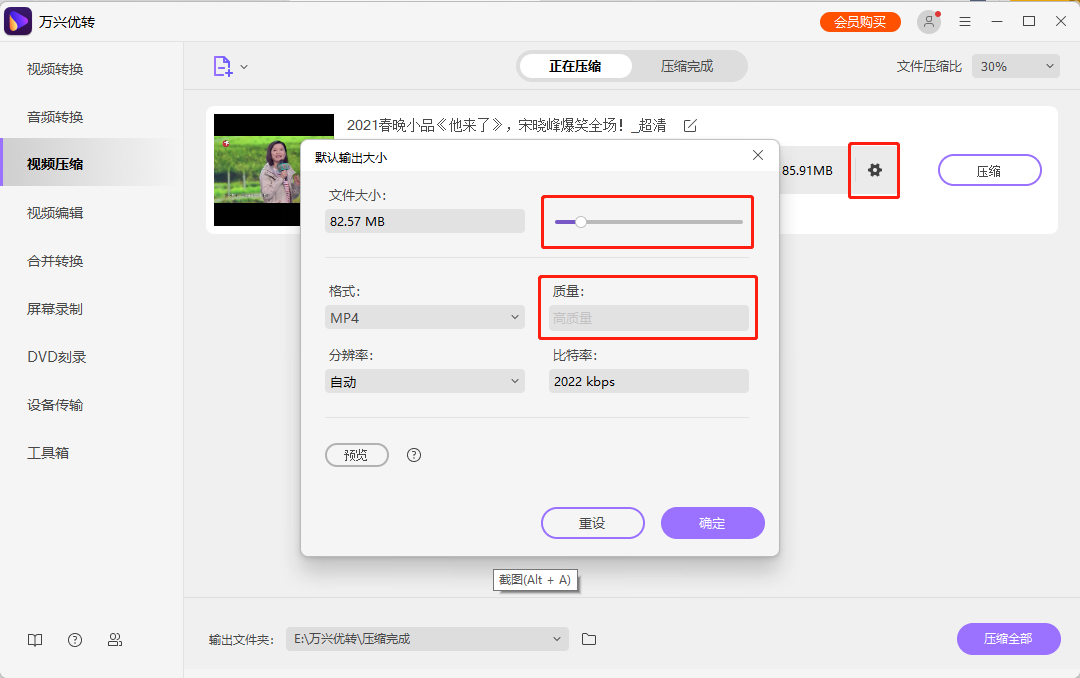Click the 确定 button
This screenshot has width=1080, height=678.
pos(712,523)
